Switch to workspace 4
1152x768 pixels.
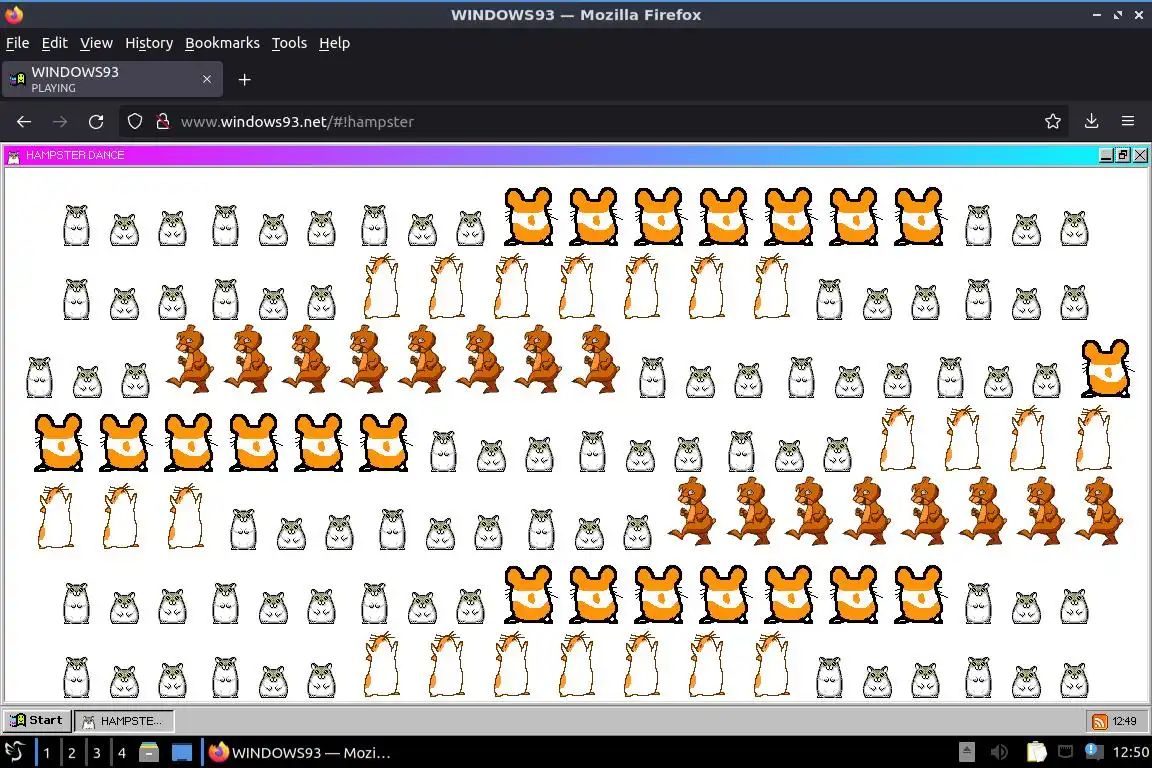pyautogui.click(x=121, y=753)
